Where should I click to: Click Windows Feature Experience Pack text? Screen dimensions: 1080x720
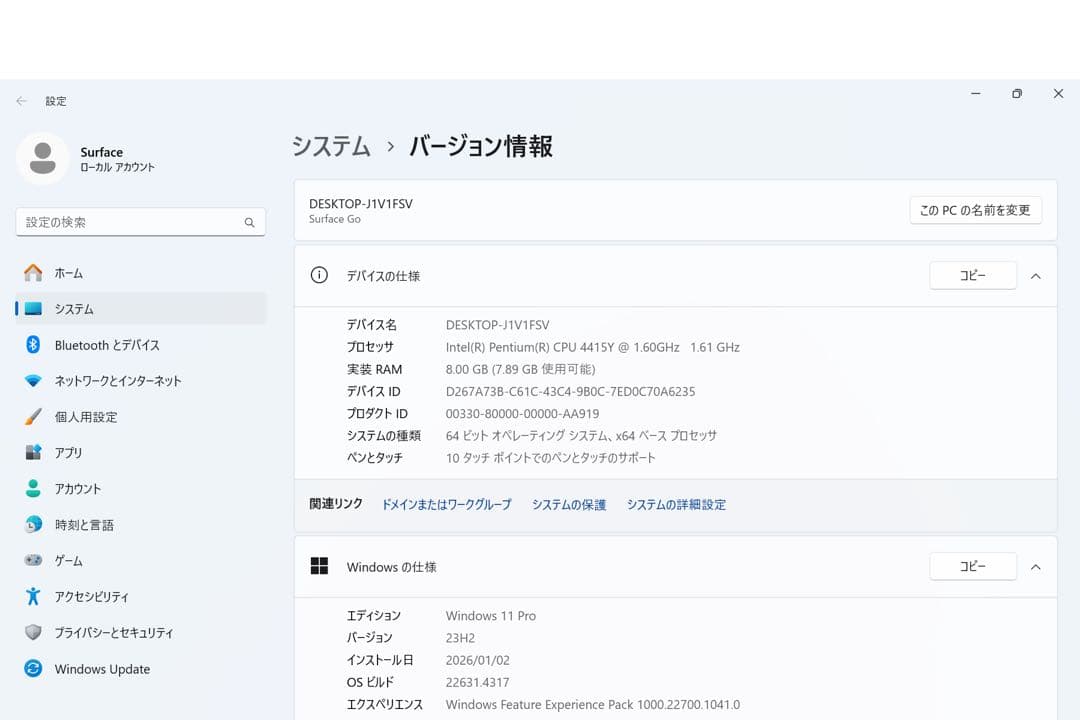tap(592, 704)
